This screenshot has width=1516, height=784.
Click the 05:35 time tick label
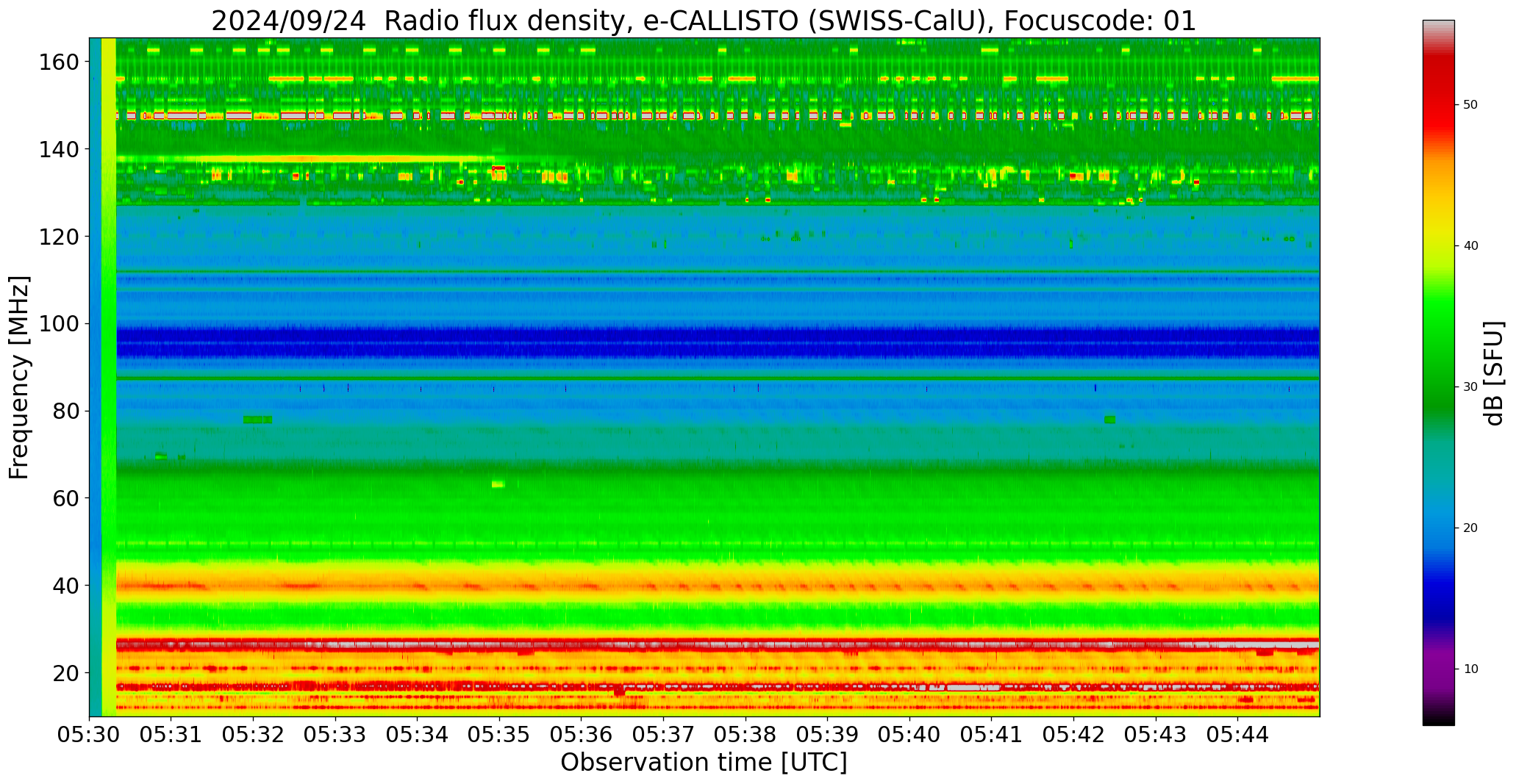click(x=500, y=735)
